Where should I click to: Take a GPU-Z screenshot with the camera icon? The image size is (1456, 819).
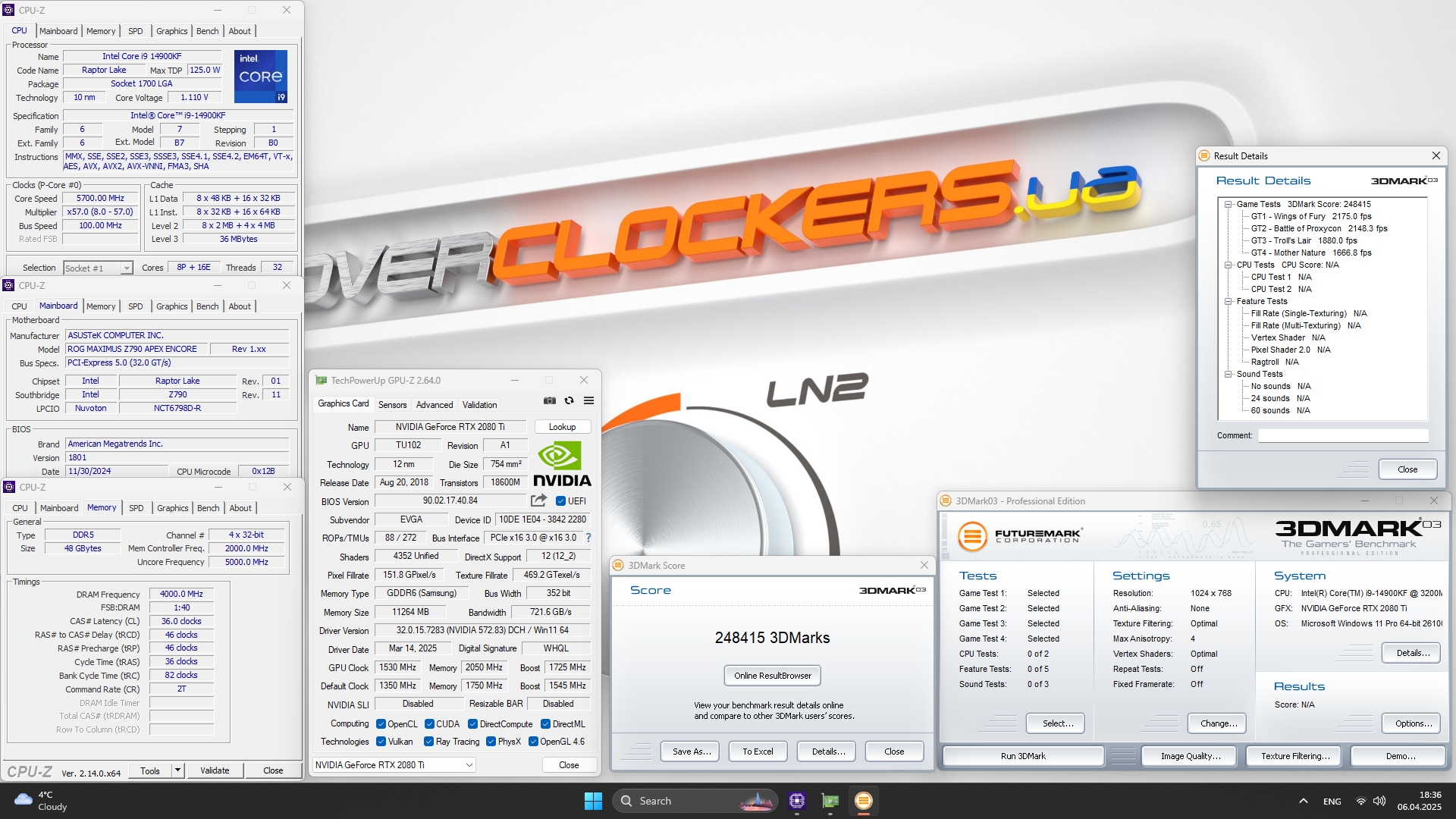(550, 400)
